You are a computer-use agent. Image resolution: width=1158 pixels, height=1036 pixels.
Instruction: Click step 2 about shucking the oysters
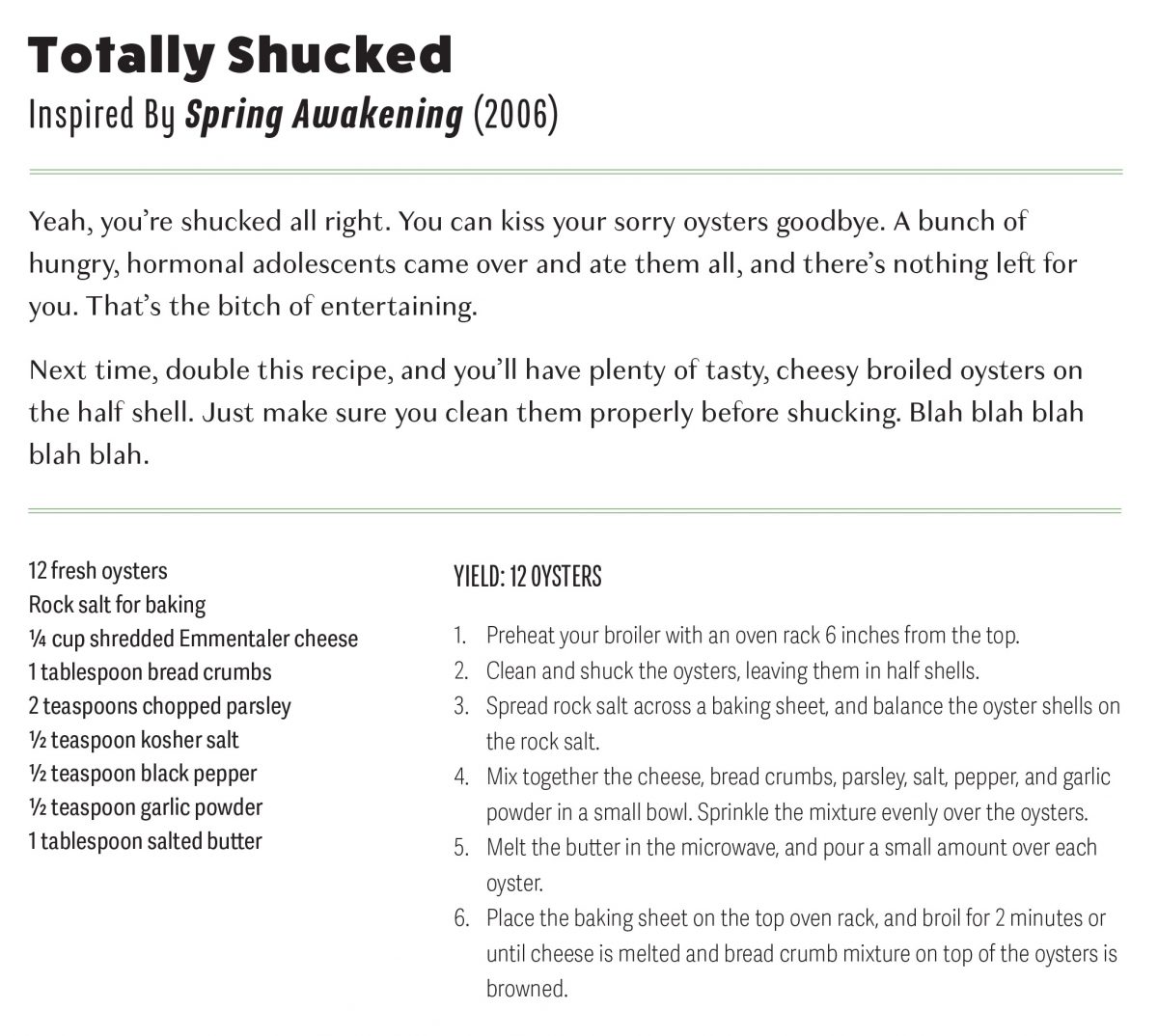click(731, 670)
